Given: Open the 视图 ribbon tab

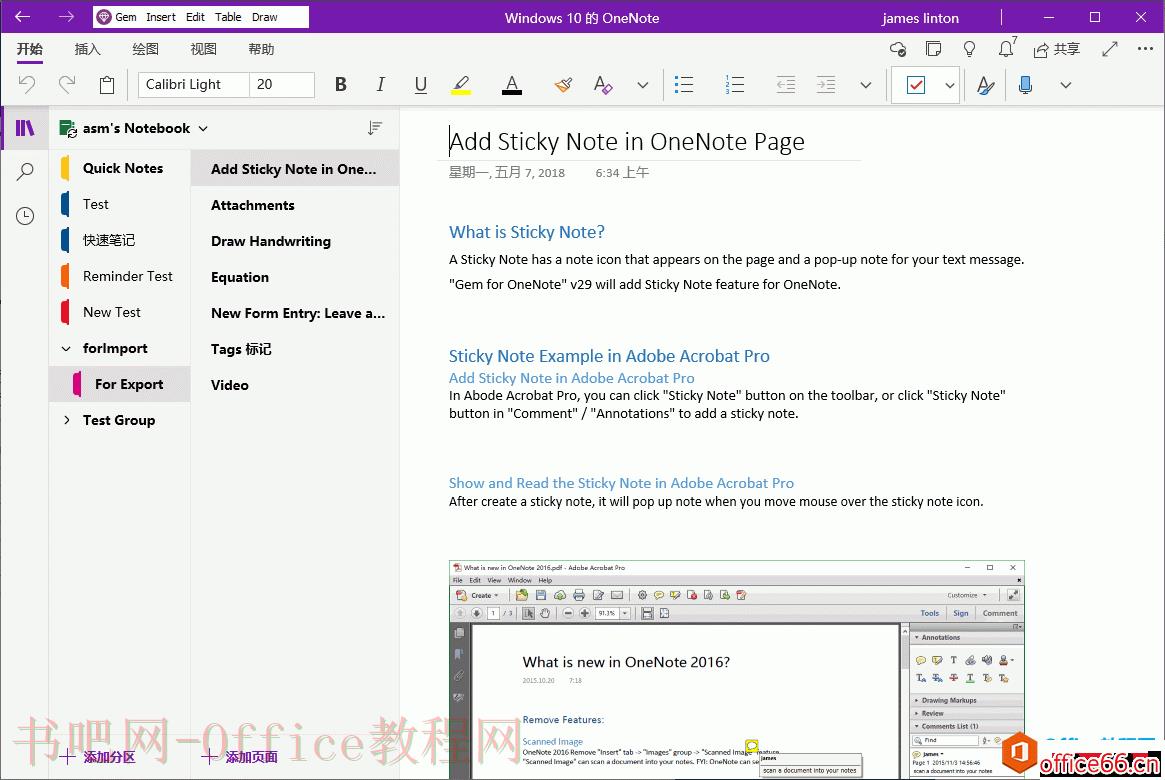Looking at the screenshot, I should pyautogui.click(x=203, y=49).
